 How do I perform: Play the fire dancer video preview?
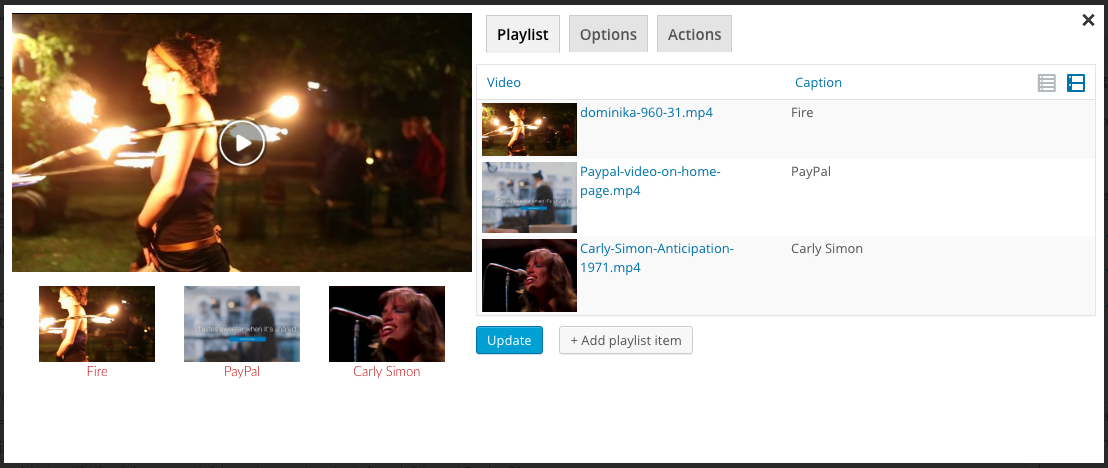(x=242, y=143)
